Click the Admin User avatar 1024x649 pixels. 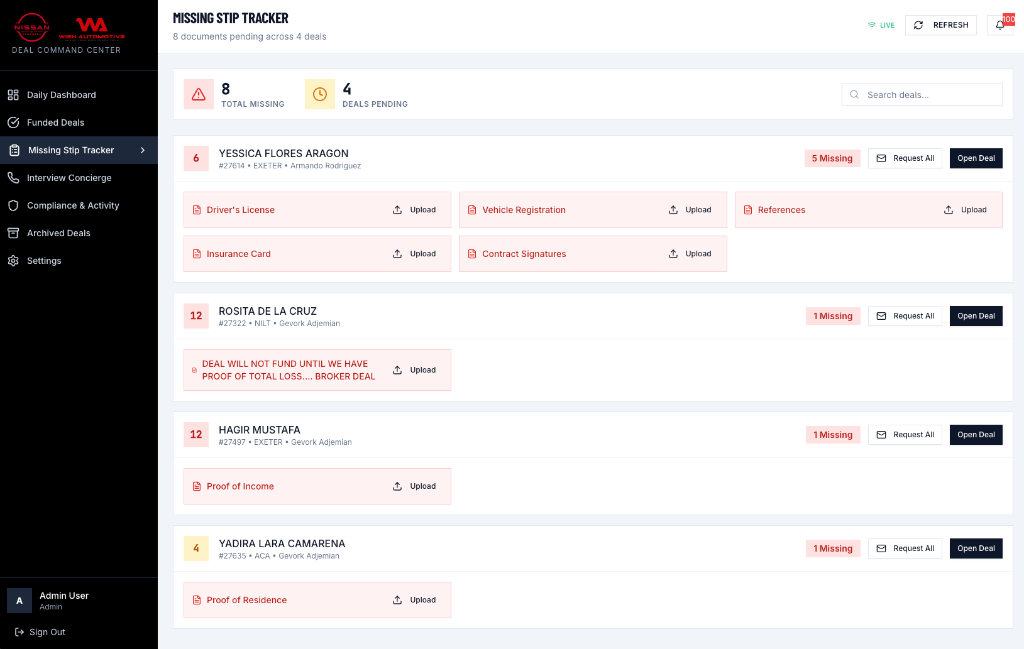[x=20, y=601]
